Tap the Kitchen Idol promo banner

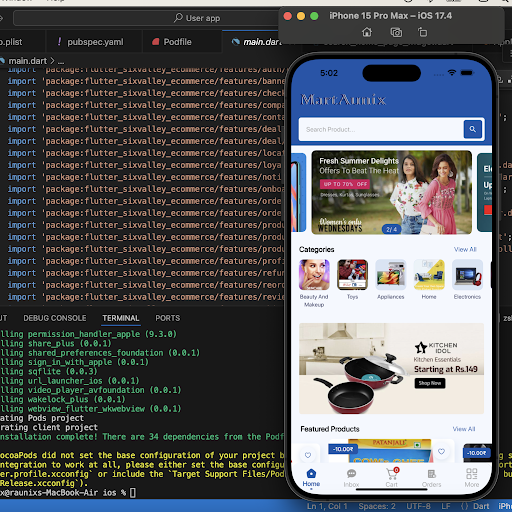click(391, 368)
